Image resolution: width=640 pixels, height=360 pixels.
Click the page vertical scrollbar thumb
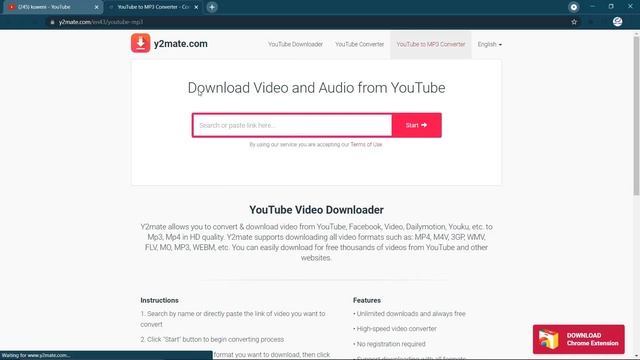click(636, 116)
